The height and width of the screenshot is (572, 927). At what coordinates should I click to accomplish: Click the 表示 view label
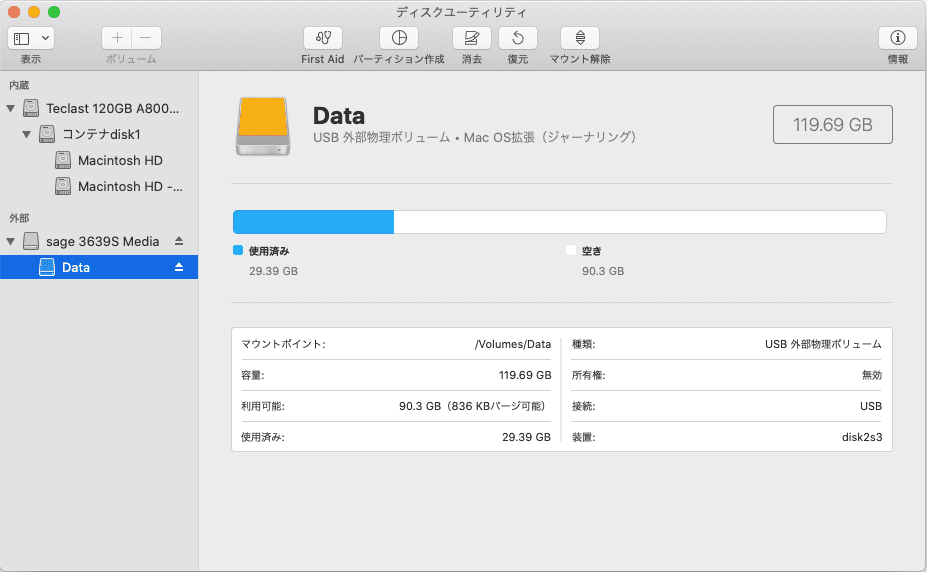pos(31,59)
